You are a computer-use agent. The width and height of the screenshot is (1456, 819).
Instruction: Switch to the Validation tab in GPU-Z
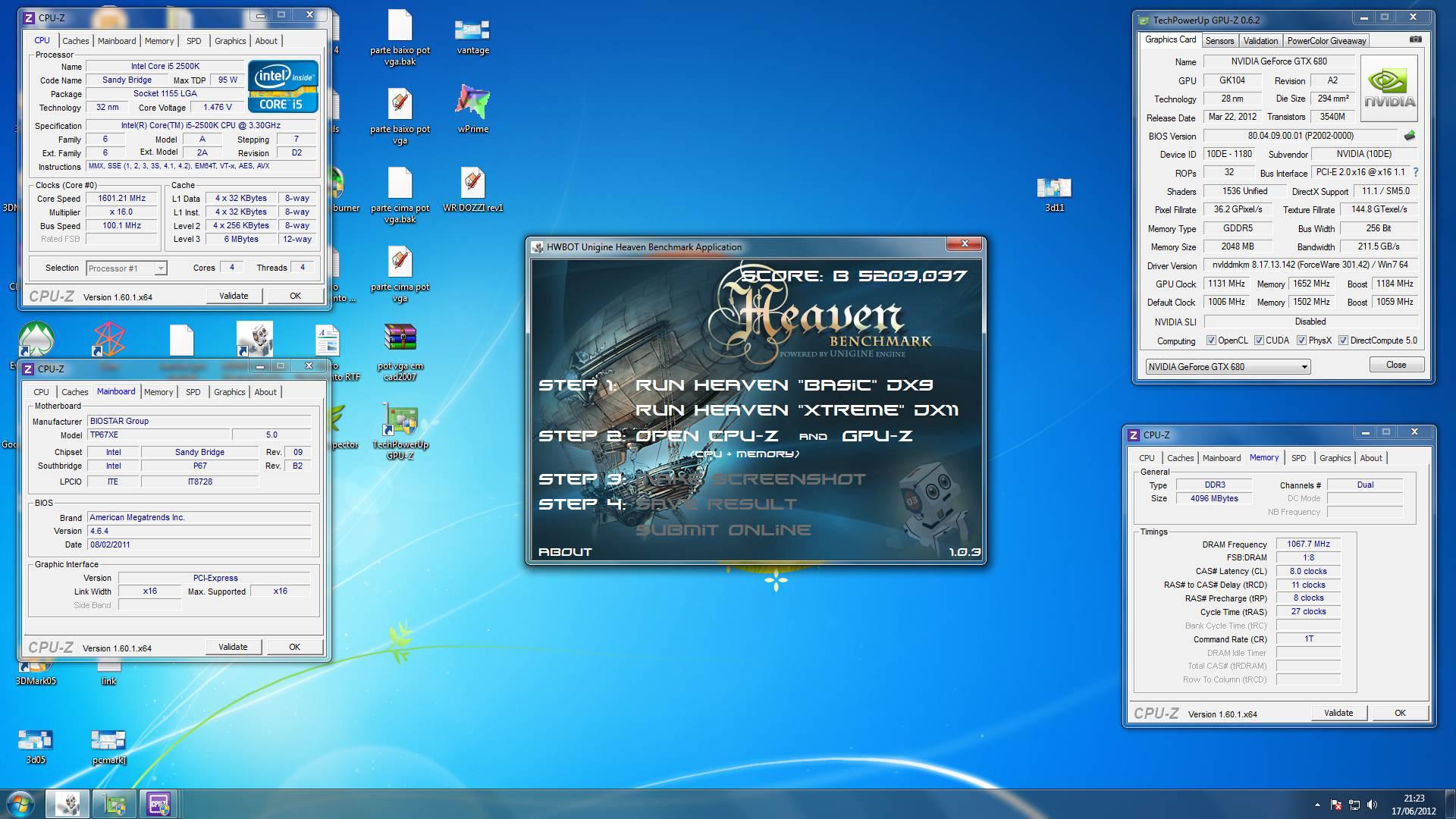pyautogui.click(x=1260, y=41)
